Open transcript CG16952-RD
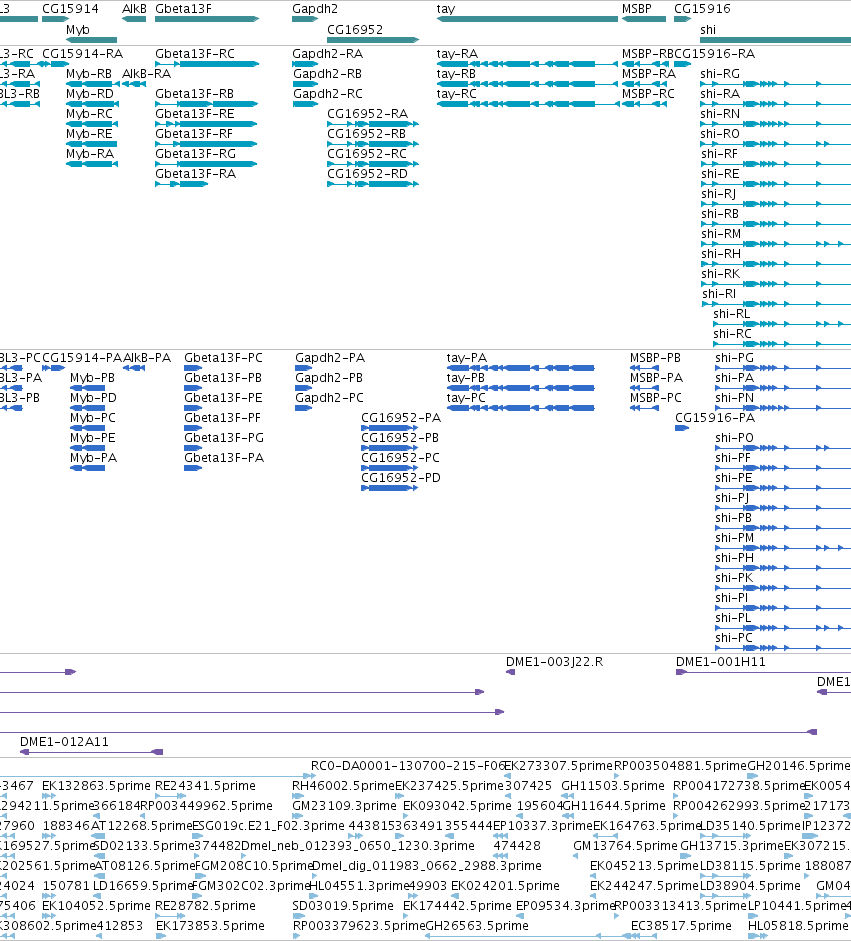851x941 pixels. pyautogui.click(x=367, y=173)
